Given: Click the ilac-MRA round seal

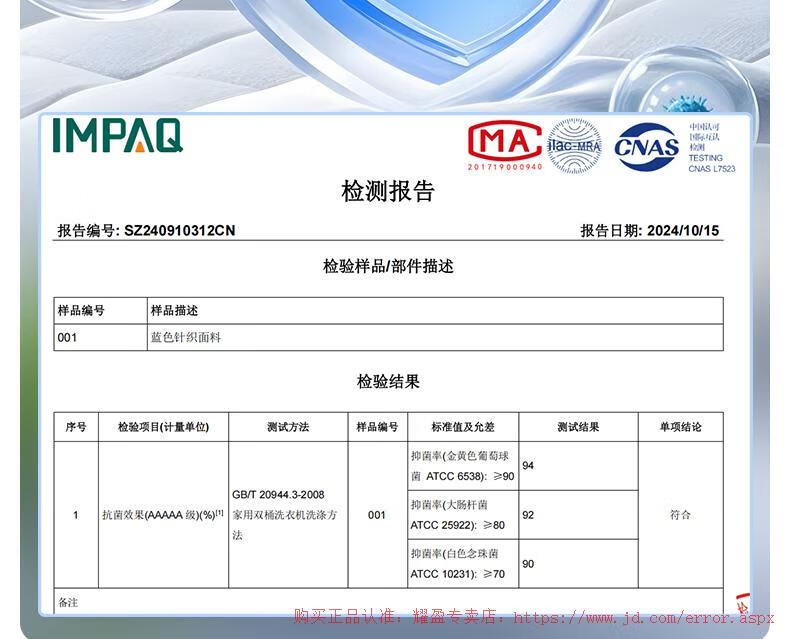Looking at the screenshot, I should (x=574, y=146).
